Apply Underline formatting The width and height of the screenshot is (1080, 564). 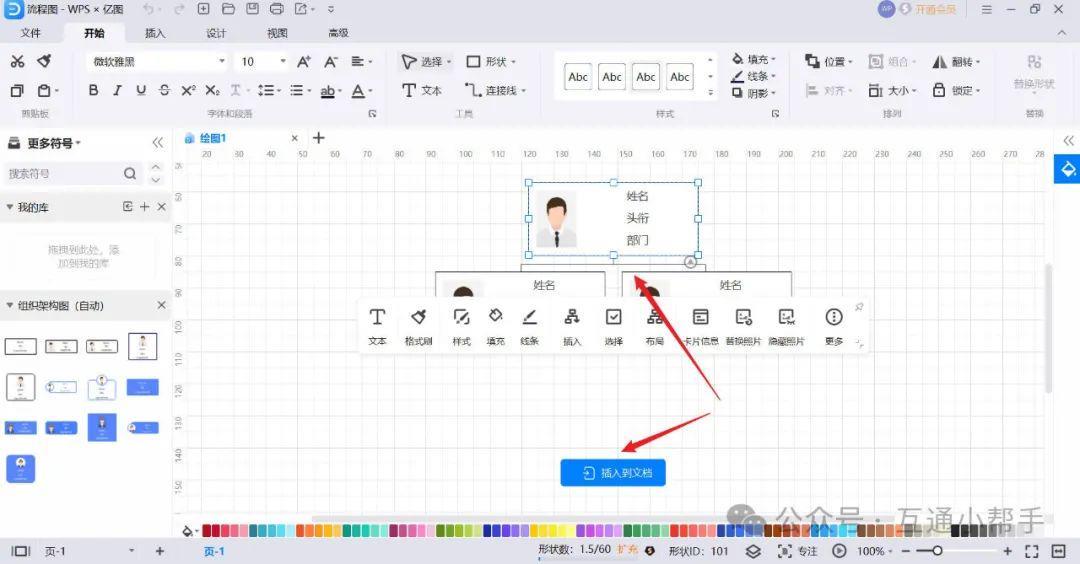(141, 90)
